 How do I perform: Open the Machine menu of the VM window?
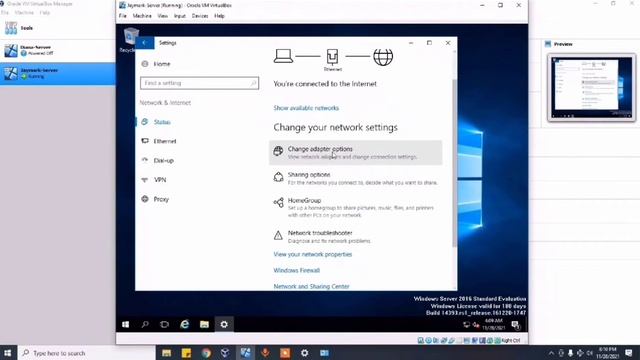pyautogui.click(x=142, y=16)
